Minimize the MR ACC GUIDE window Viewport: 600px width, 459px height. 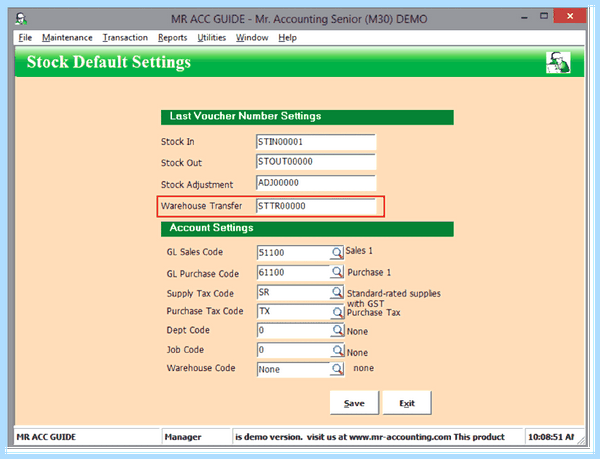click(x=524, y=17)
